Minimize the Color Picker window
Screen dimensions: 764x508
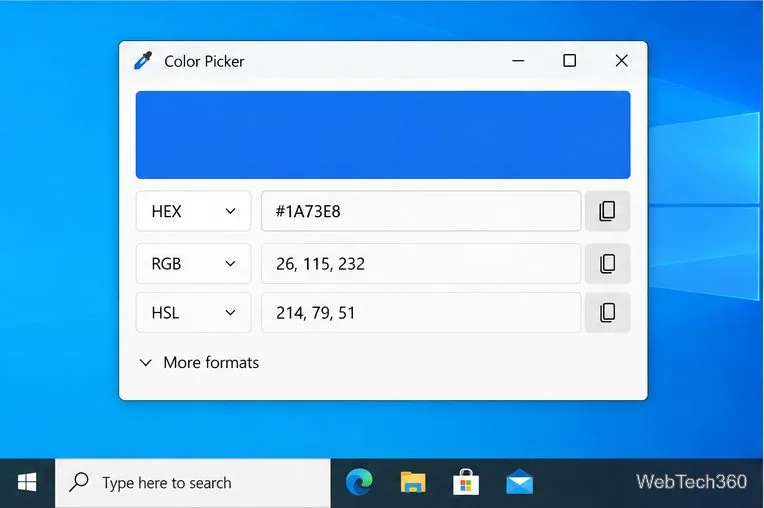tap(518, 61)
